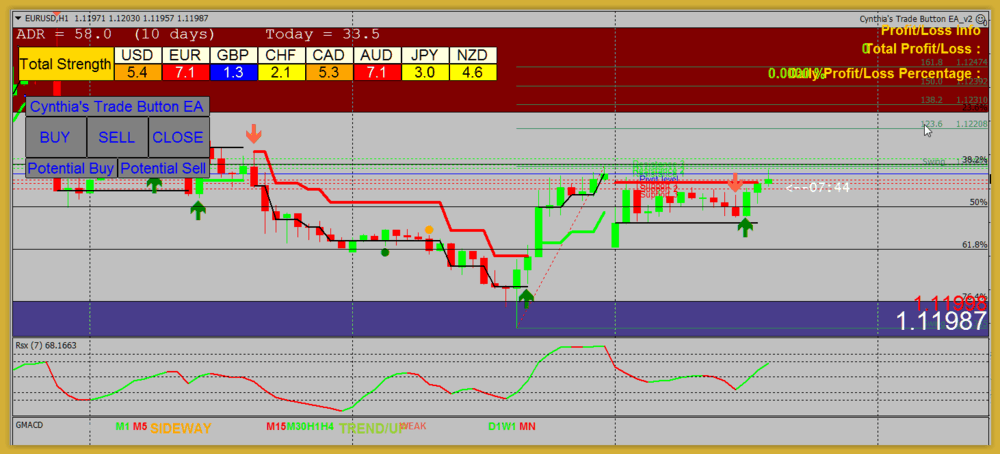Select the Potential Buy button
This screenshot has height=454, width=1000.
(x=71, y=168)
